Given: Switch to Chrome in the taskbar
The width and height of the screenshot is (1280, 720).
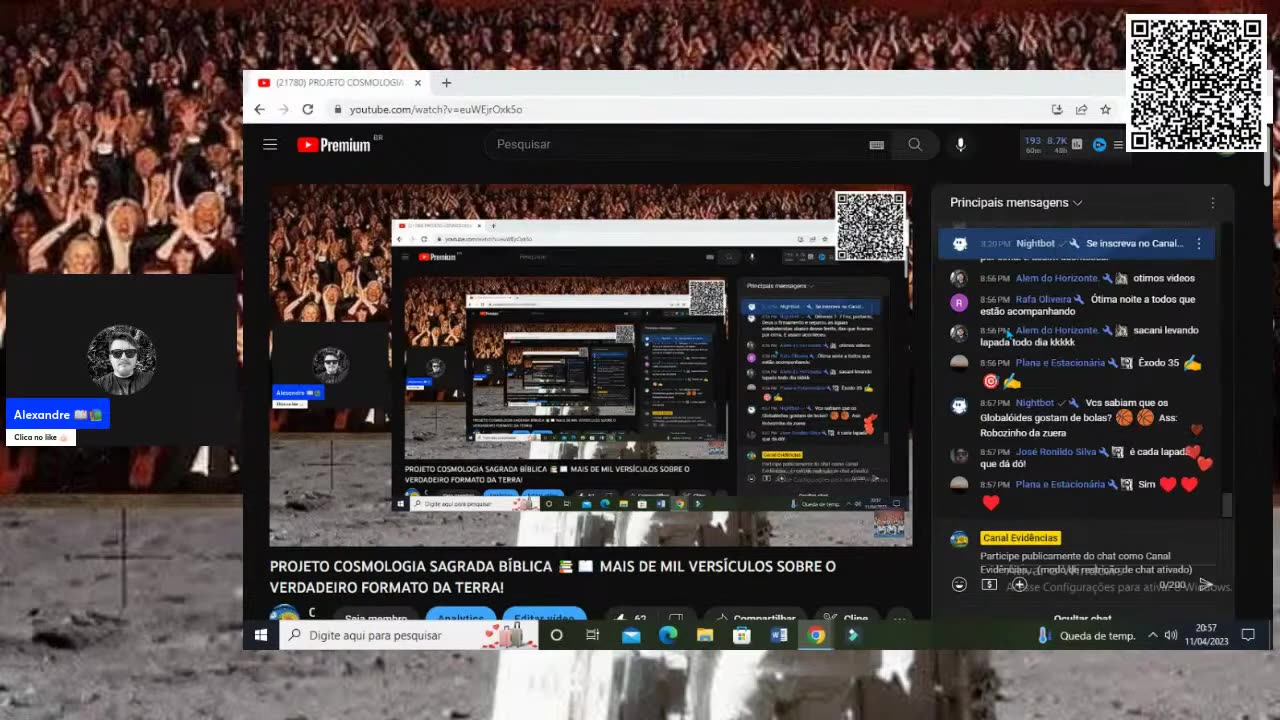Looking at the screenshot, I should coord(816,635).
